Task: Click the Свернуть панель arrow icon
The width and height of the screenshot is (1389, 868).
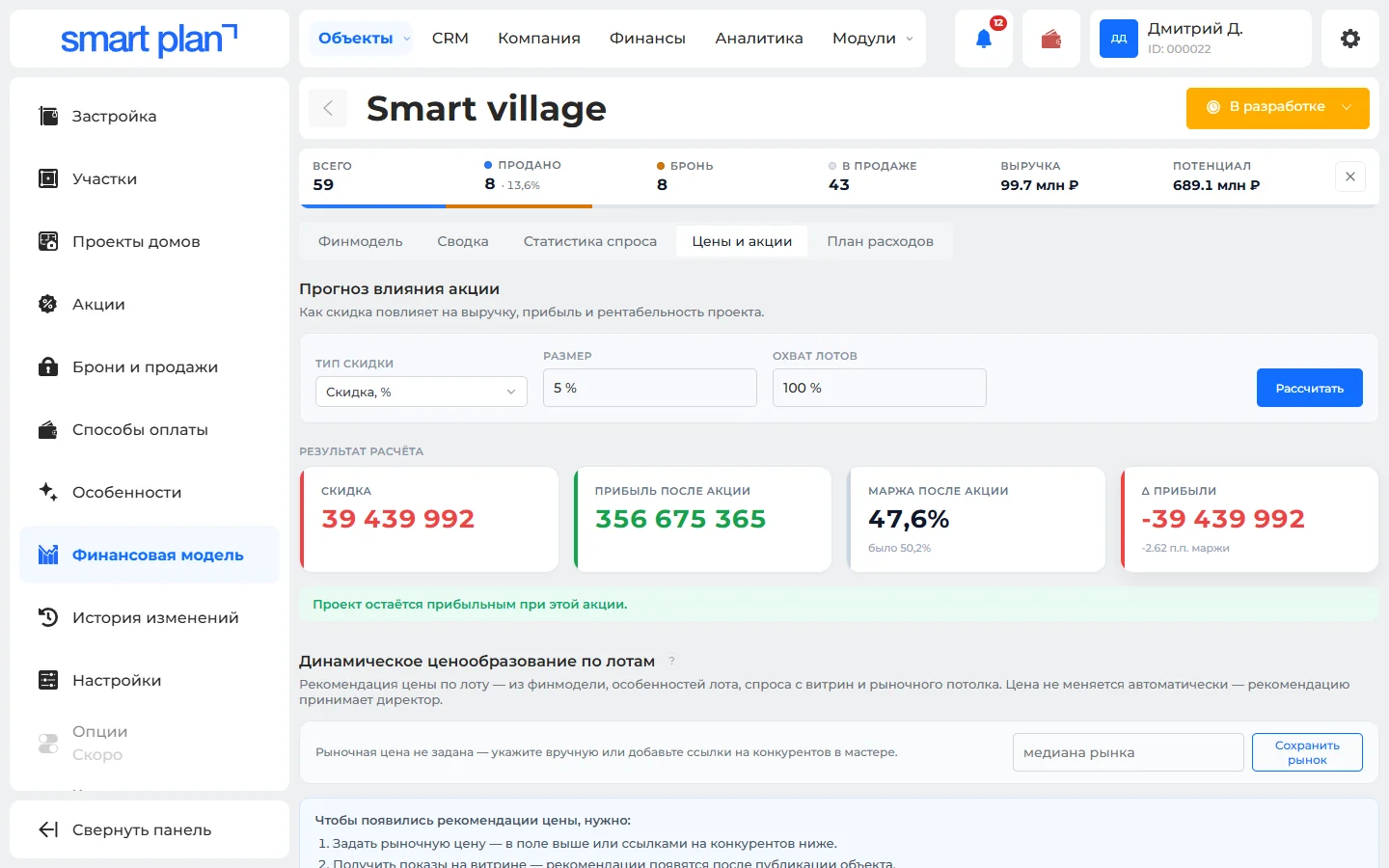Action: click(47, 829)
